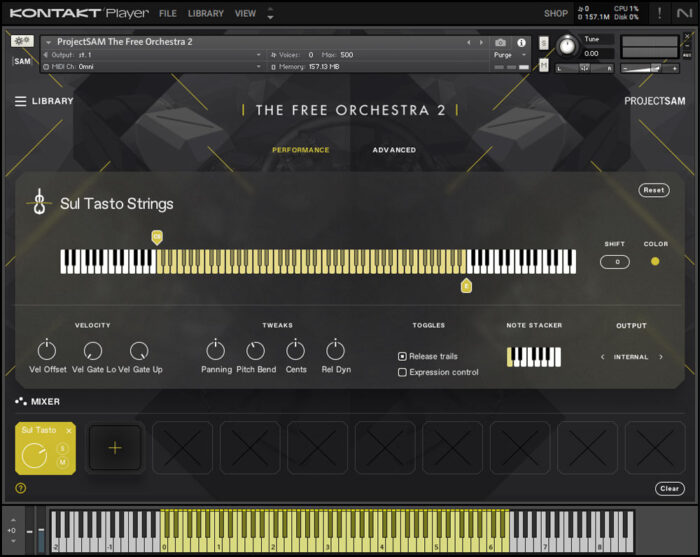
Task: Click the Kontakt view size arrows
Action: (270, 13)
